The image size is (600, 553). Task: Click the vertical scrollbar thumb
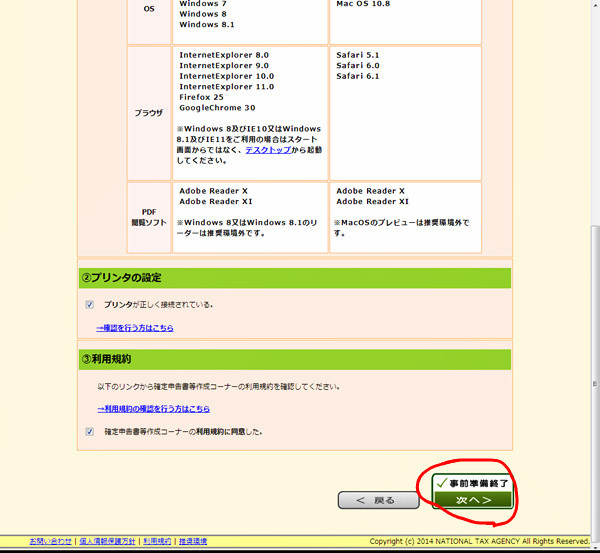click(595, 383)
